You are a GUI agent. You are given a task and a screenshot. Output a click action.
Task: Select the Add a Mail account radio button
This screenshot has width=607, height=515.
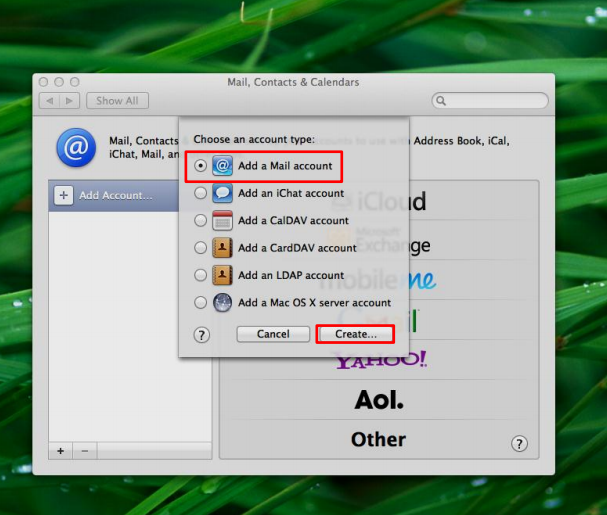200,166
